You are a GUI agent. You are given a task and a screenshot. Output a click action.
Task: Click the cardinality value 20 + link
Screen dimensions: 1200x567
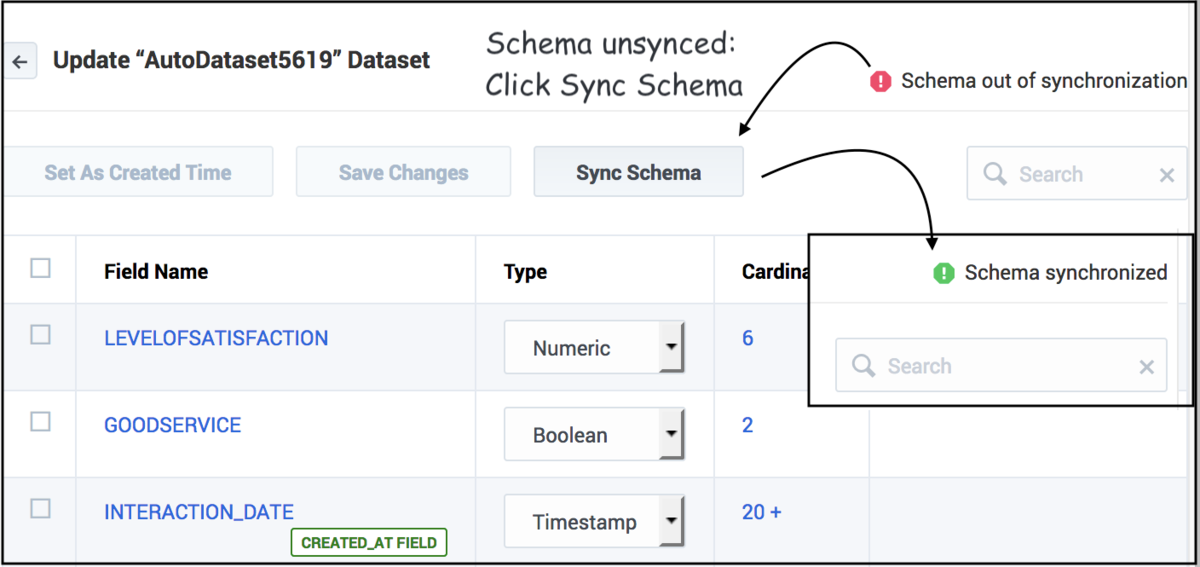pyautogui.click(x=762, y=512)
